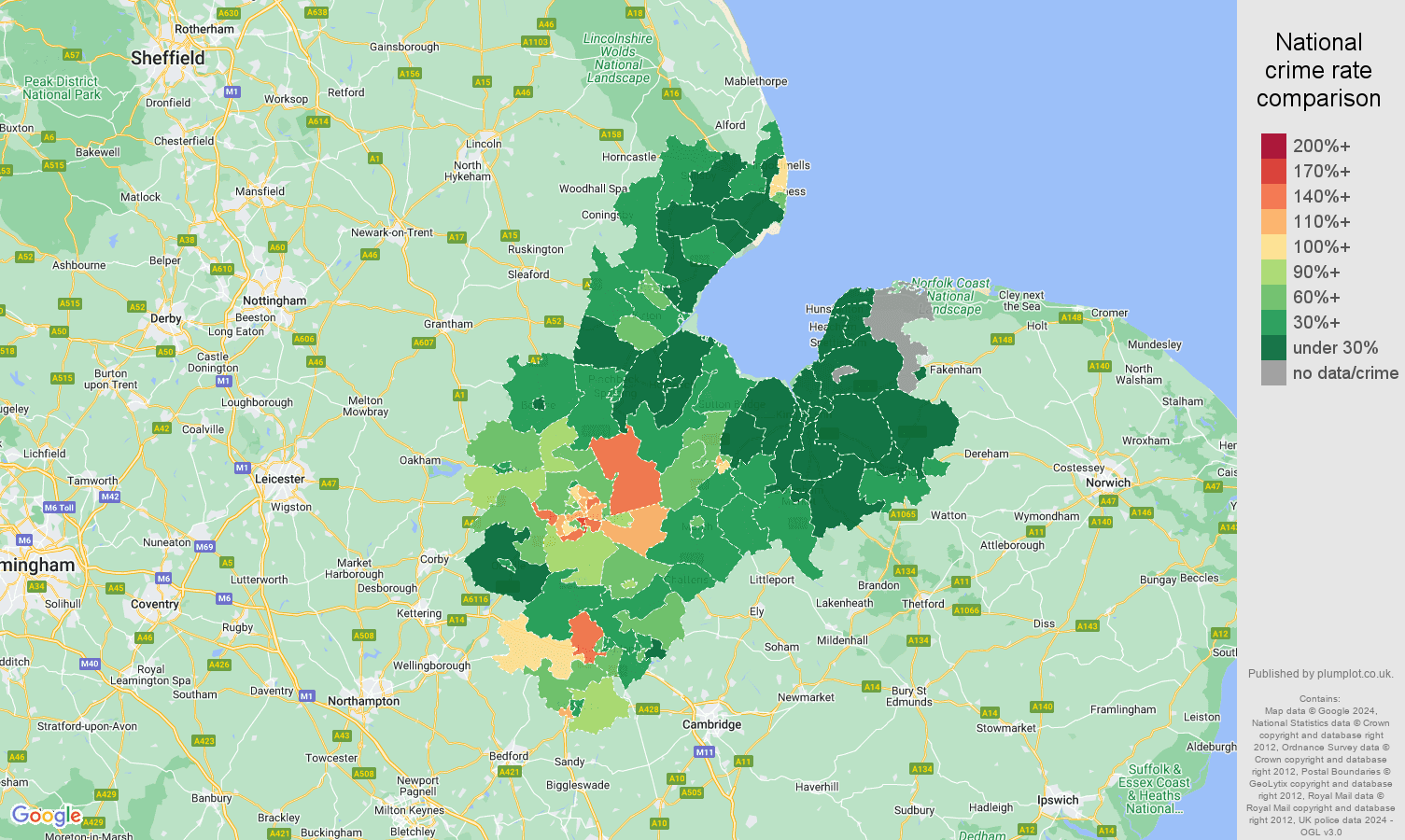Viewport: 1405px width, 840px height.
Task: Click the Norwich city label
Action: point(1108,483)
